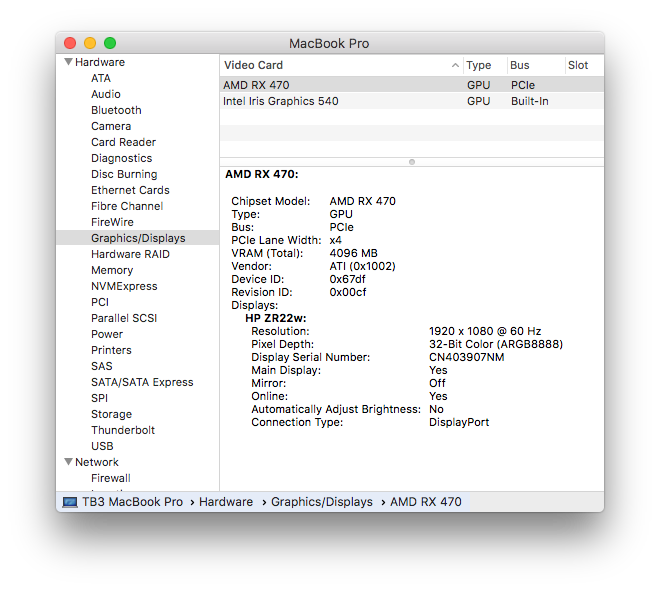The height and width of the screenshot is (592, 660).
Task: Select Disc Burning entry
Action: click(x=124, y=174)
